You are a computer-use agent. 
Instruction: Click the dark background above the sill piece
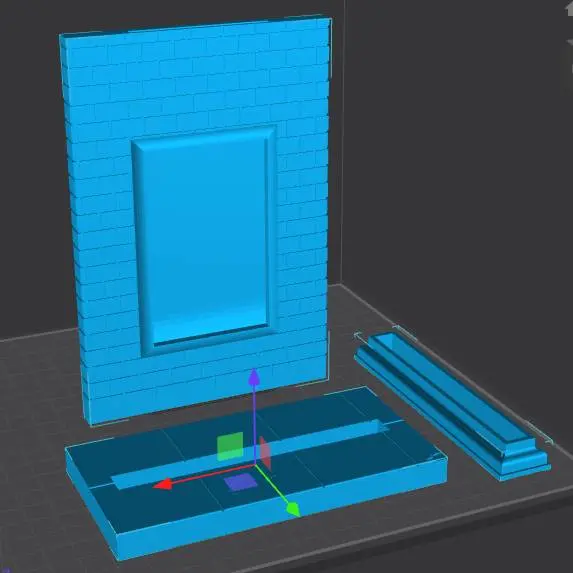457,183
